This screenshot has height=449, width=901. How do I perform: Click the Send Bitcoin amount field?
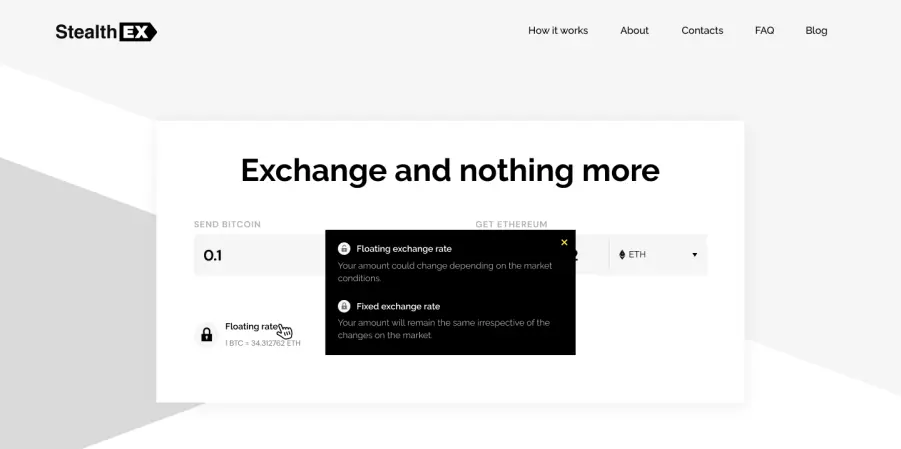260,255
